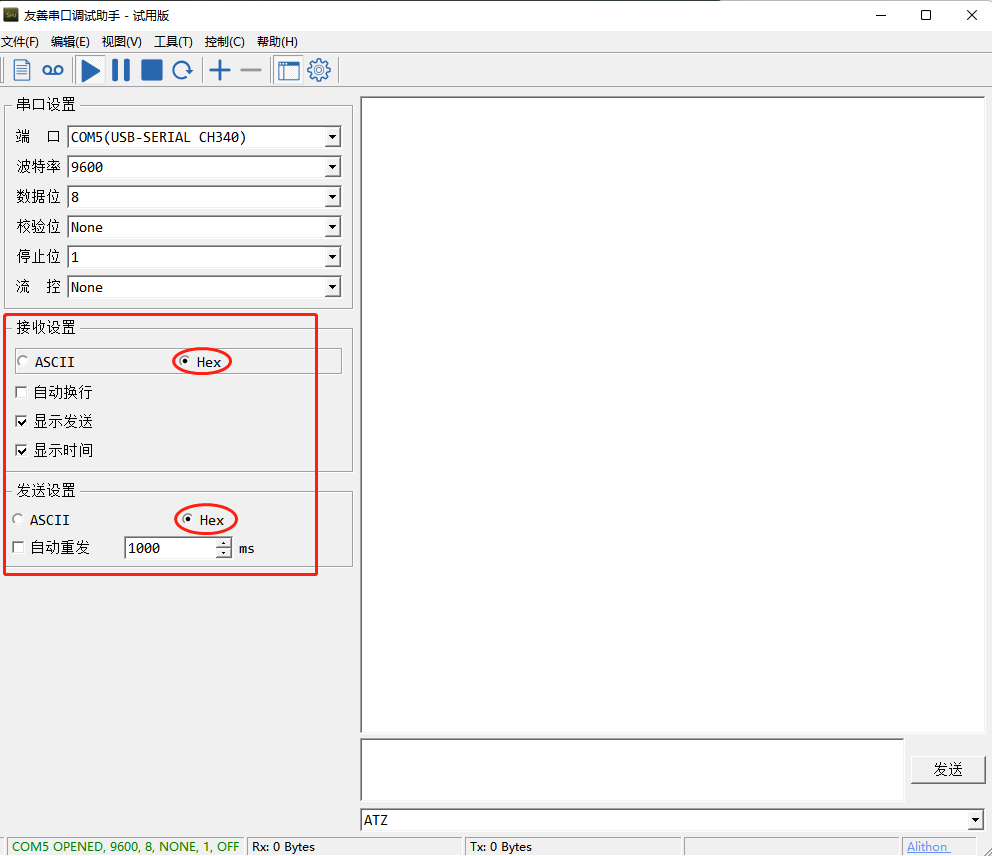Stop the serial connection with square icon
The image size is (992, 856).
click(152, 70)
